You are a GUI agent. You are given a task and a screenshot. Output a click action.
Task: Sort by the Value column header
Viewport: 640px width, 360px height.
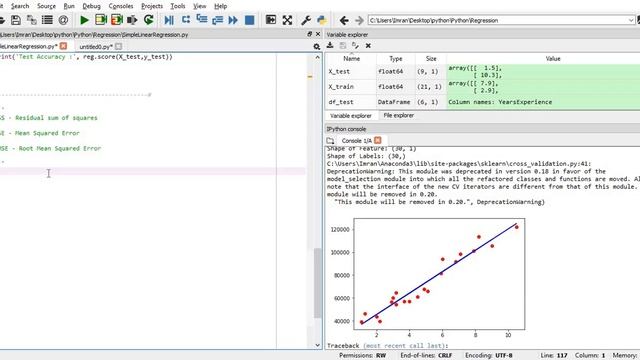coord(553,59)
